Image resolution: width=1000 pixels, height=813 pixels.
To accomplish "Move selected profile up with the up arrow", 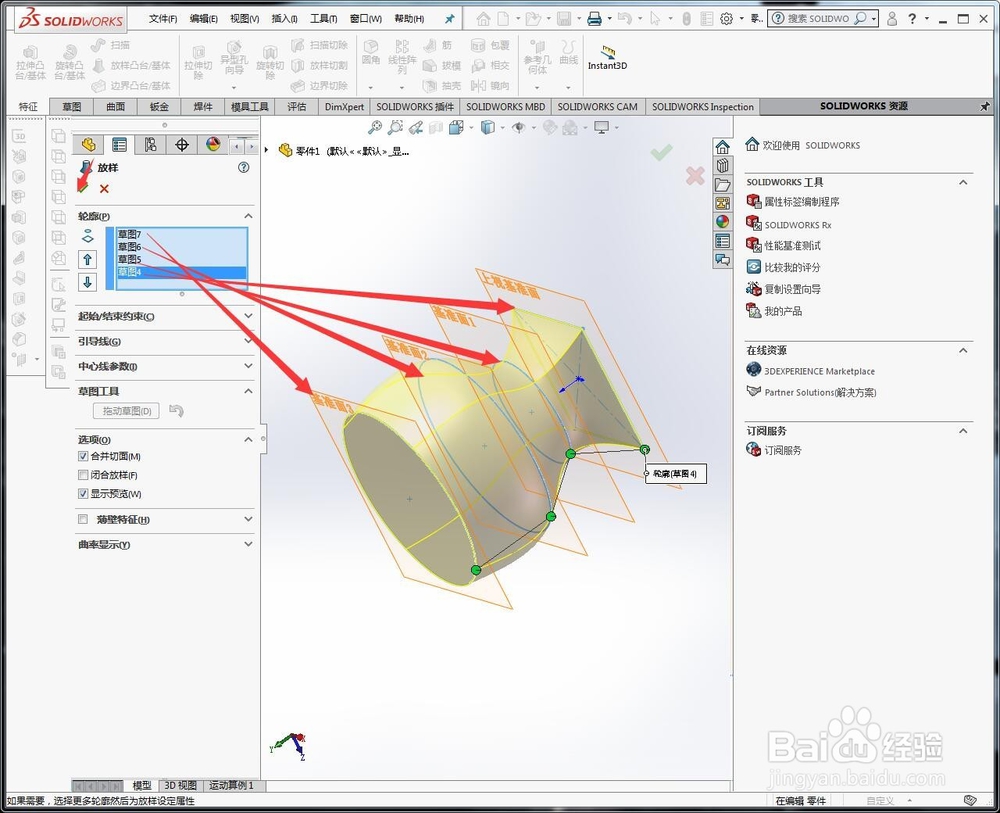I will (87, 259).
